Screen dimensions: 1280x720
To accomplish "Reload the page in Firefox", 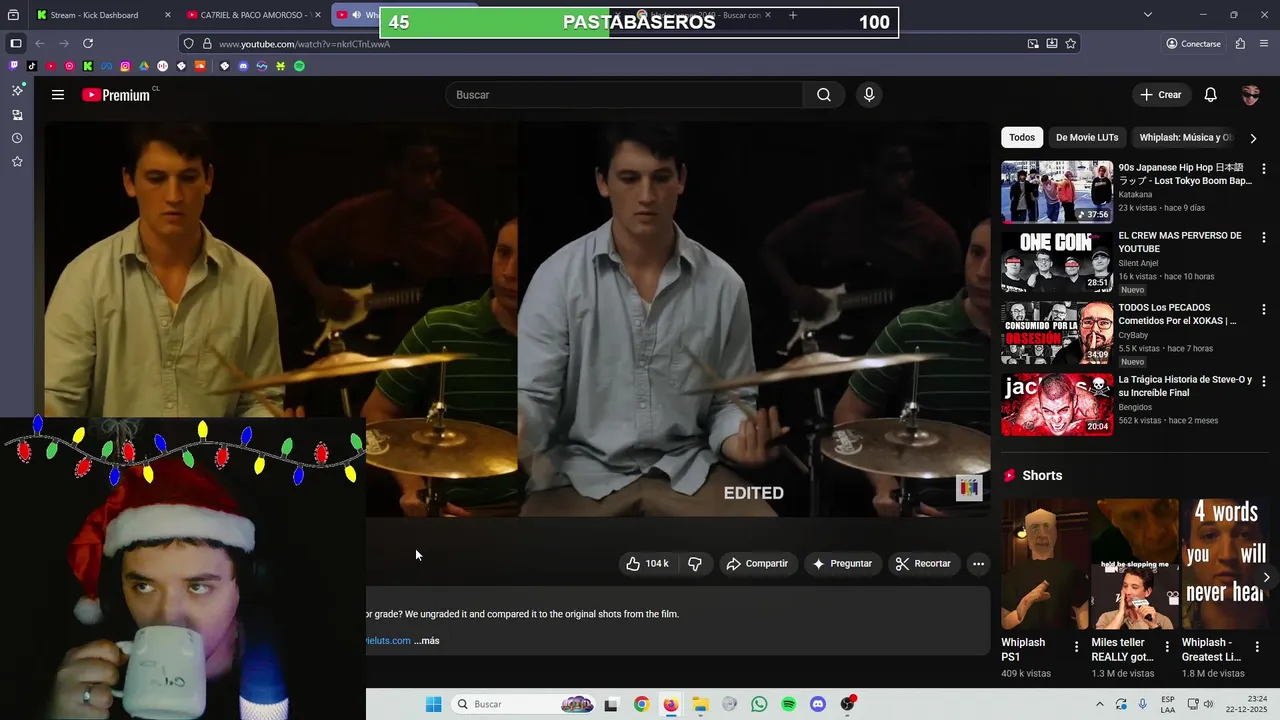I will [x=88, y=43].
